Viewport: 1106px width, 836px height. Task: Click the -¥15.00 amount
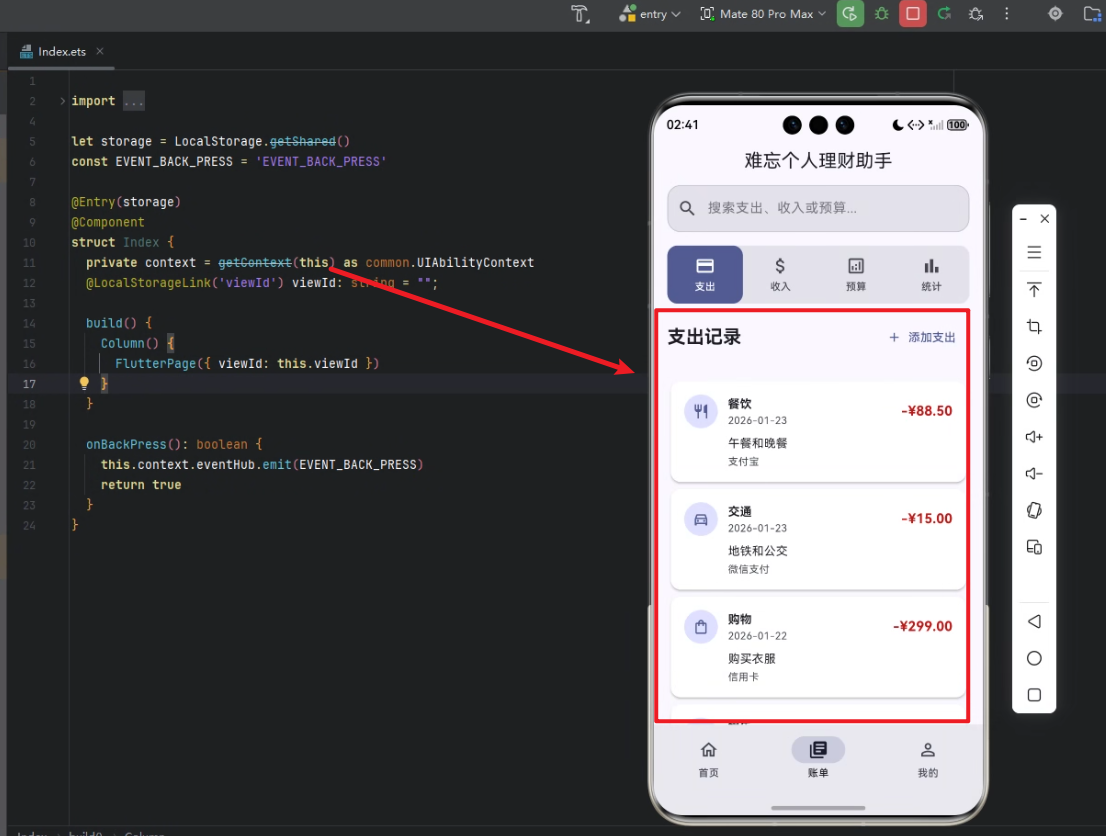(926, 519)
